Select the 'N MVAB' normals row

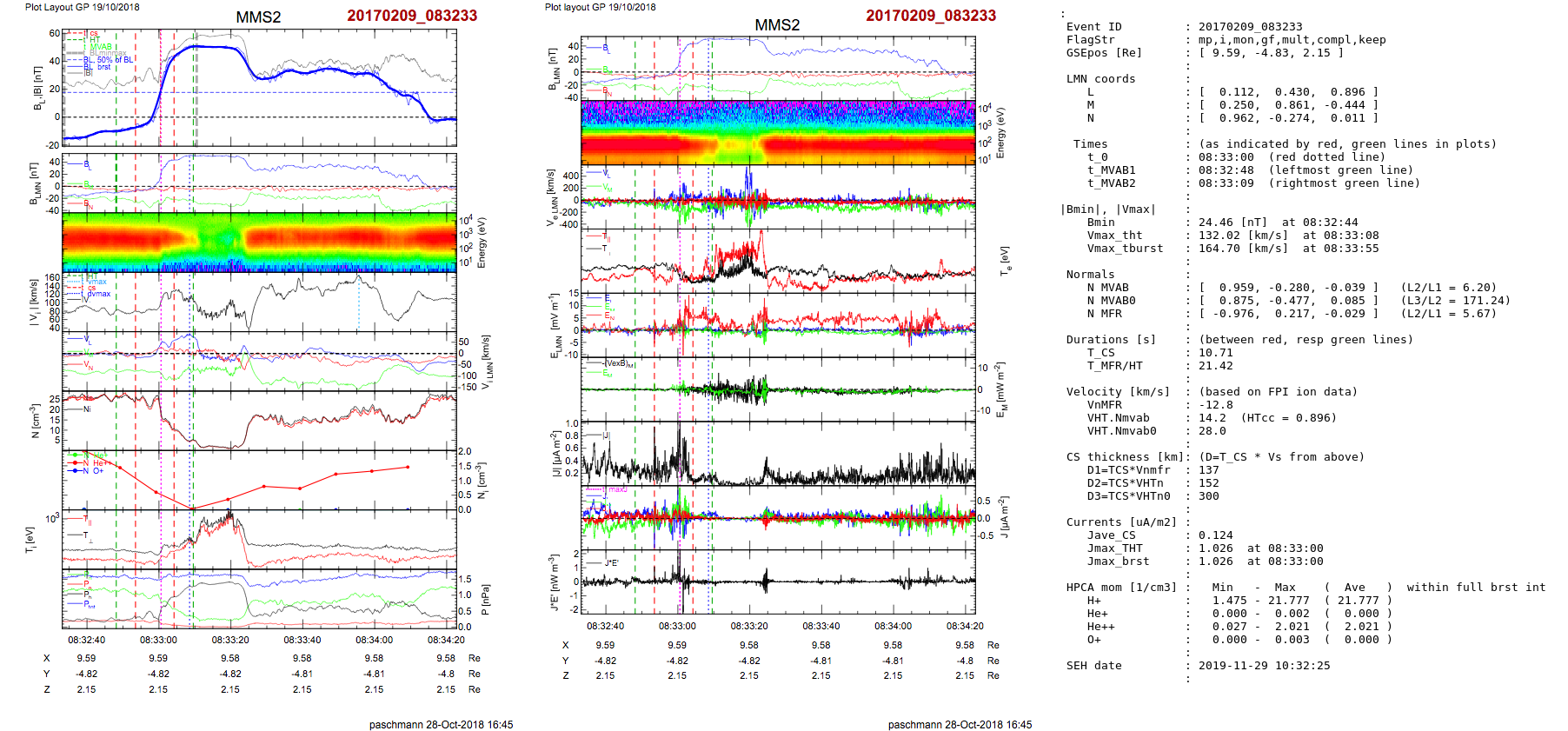pyautogui.click(x=1107, y=288)
